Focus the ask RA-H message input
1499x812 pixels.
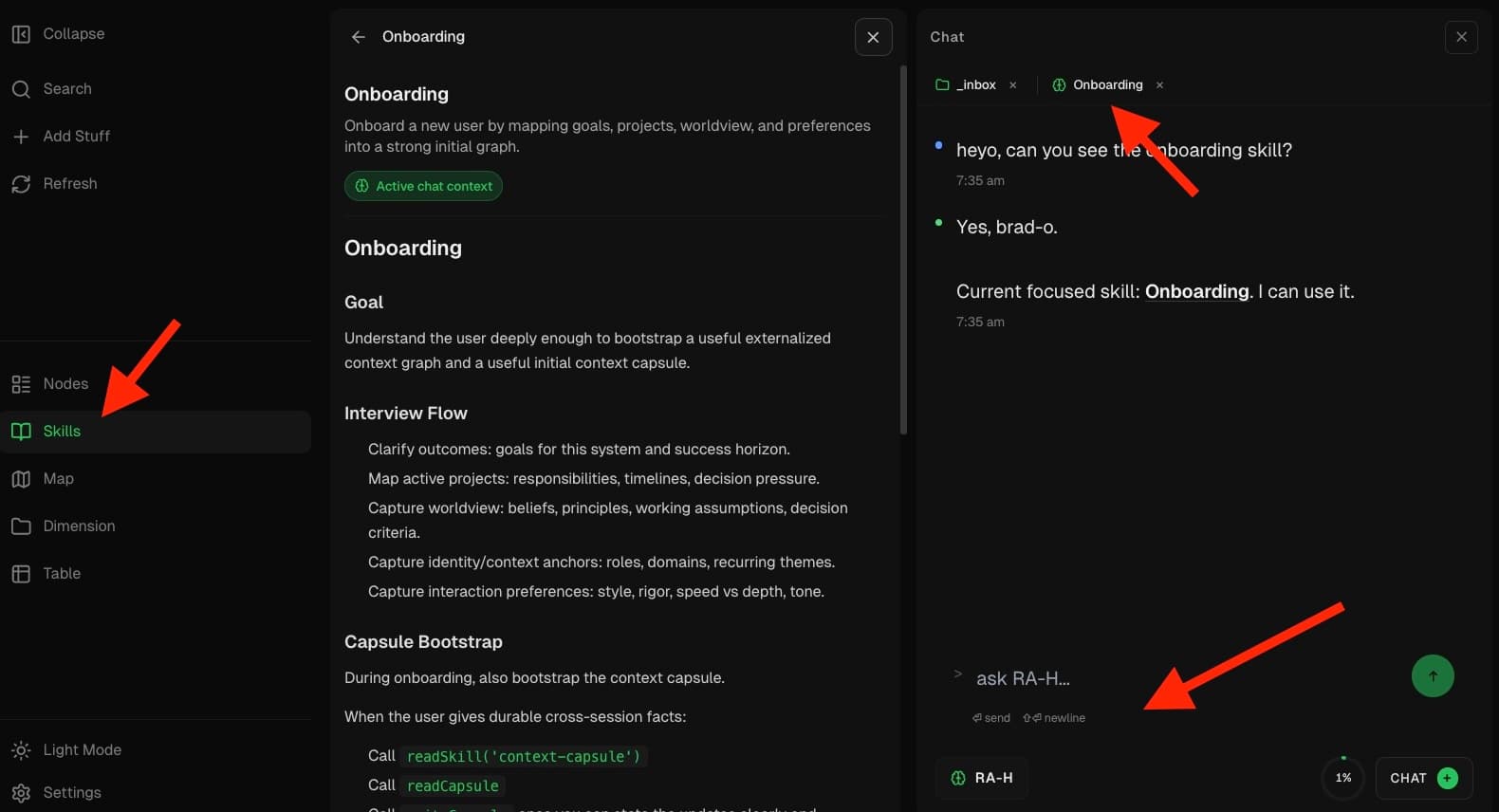pos(1176,679)
